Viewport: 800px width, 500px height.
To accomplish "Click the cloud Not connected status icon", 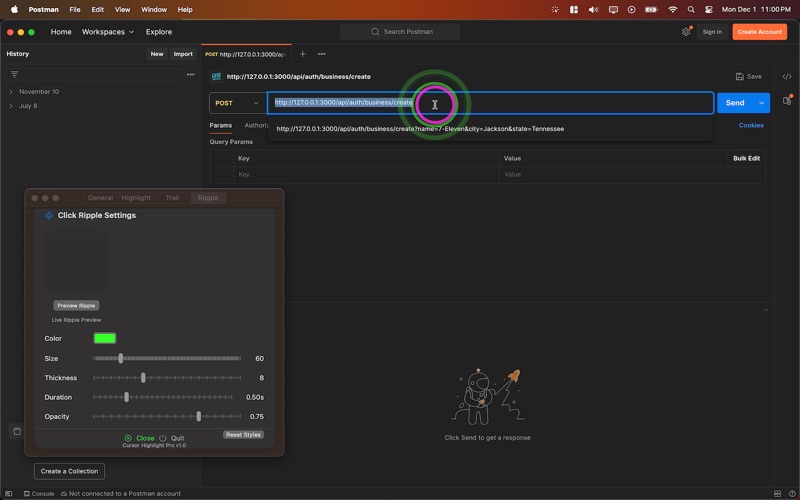I will tap(64, 493).
